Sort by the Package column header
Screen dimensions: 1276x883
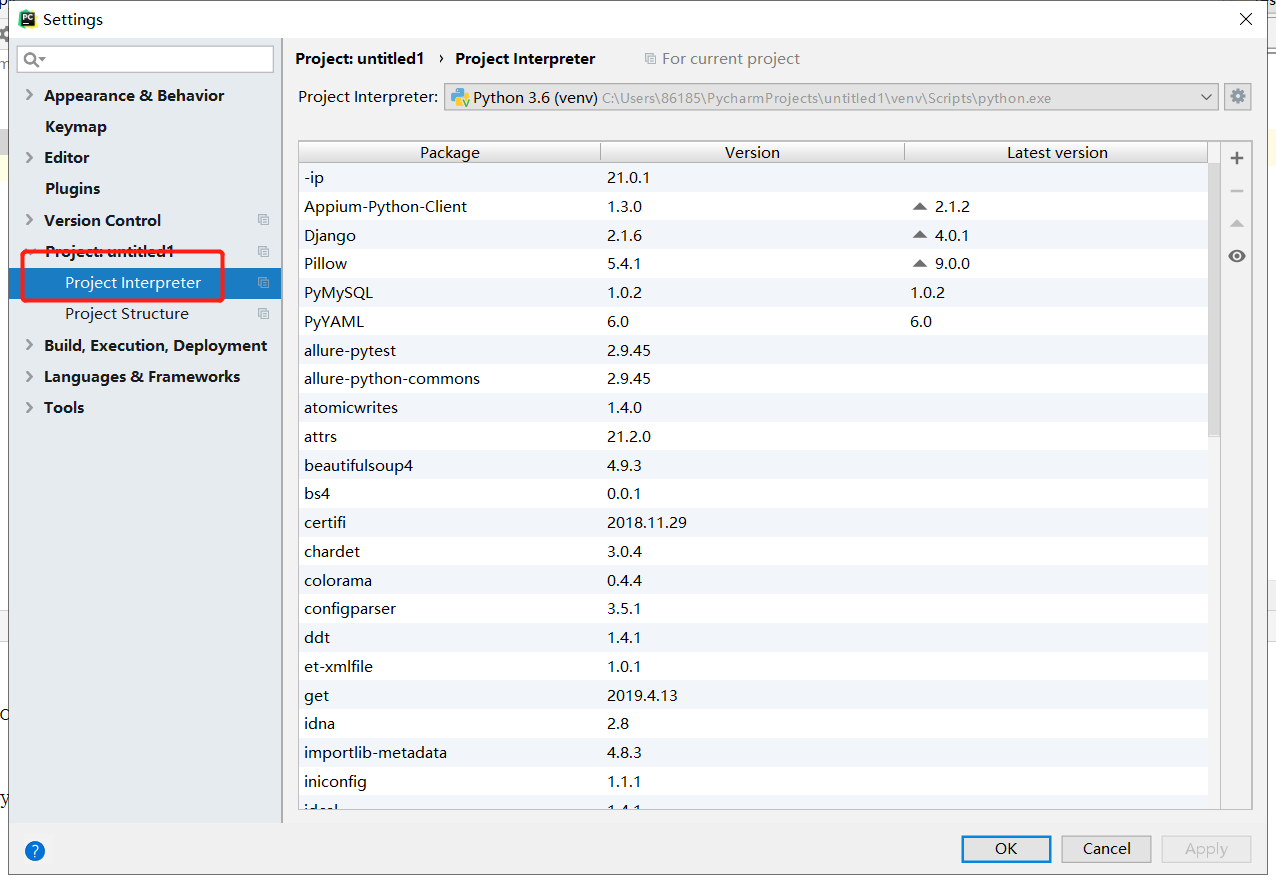coord(450,152)
